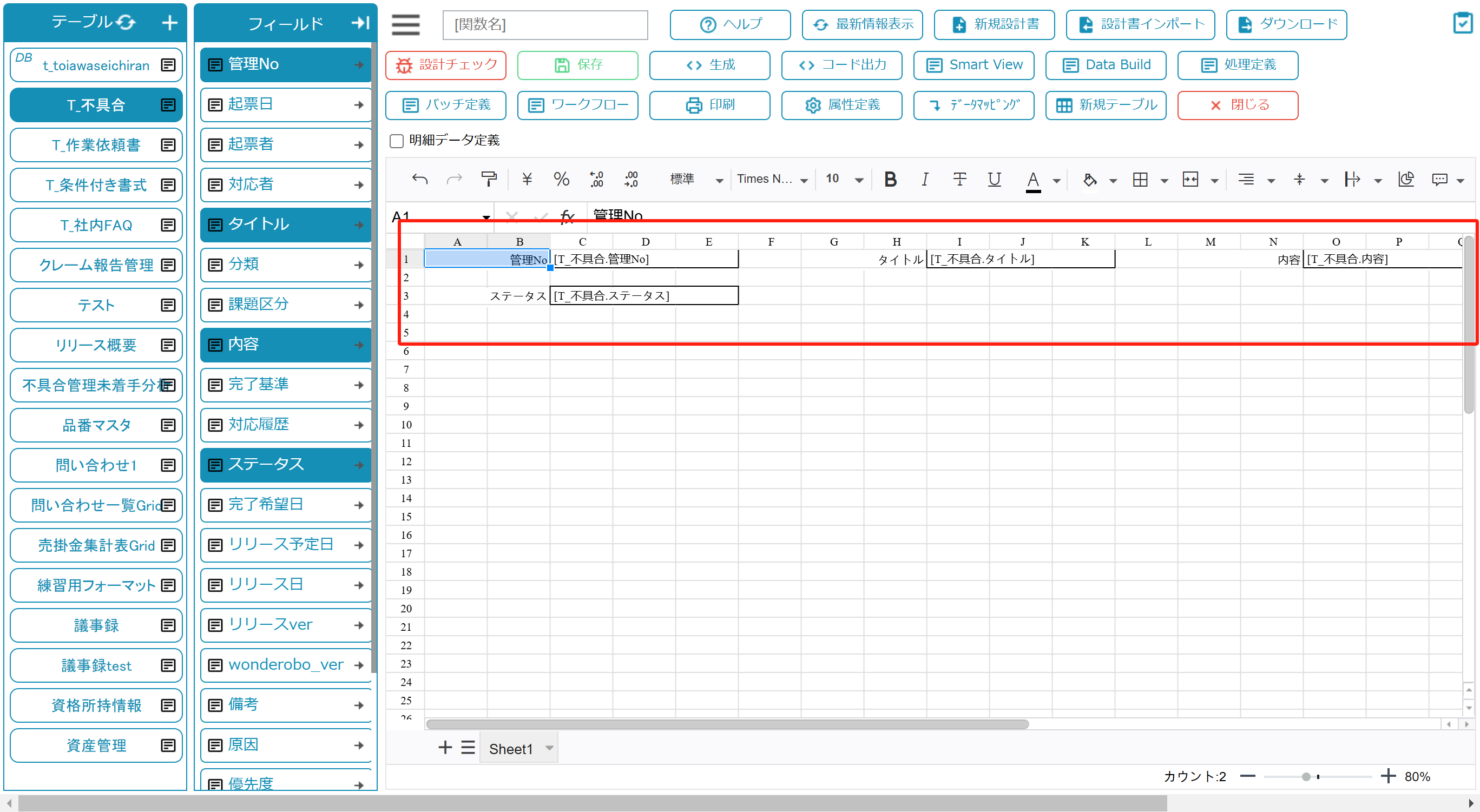Click the 関数名 input field
This screenshot has height=812, width=1480.
point(545,25)
